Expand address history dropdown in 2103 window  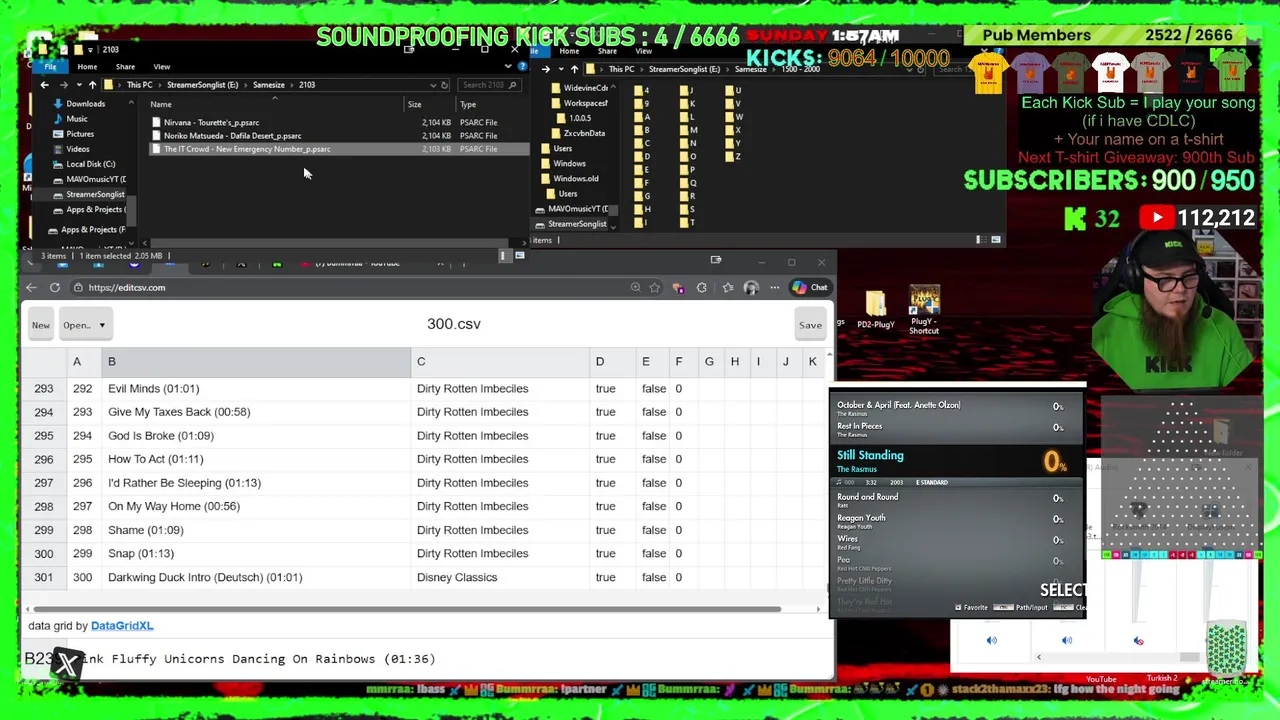coord(433,85)
